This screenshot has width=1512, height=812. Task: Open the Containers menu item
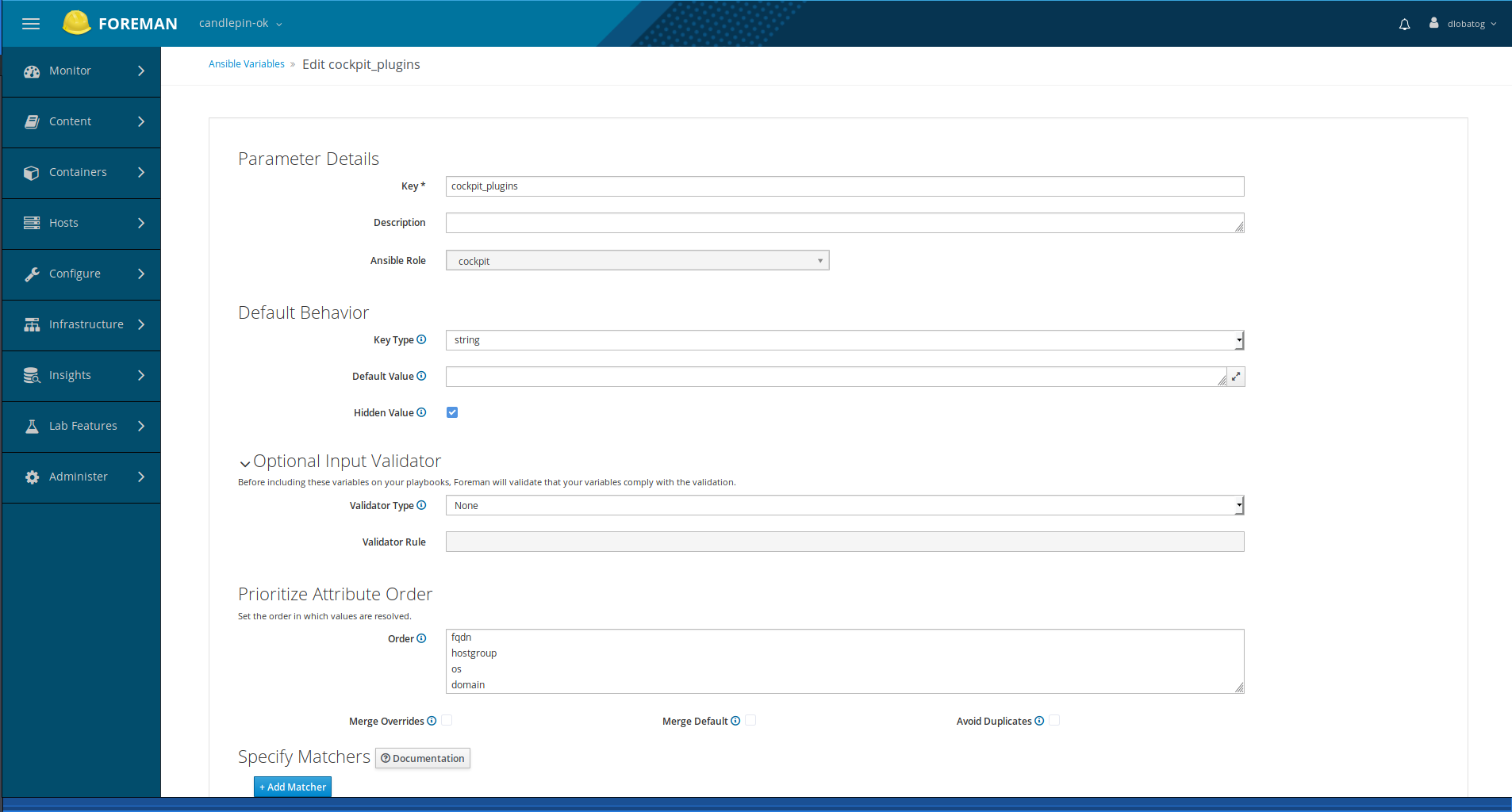pyautogui.click(x=82, y=172)
